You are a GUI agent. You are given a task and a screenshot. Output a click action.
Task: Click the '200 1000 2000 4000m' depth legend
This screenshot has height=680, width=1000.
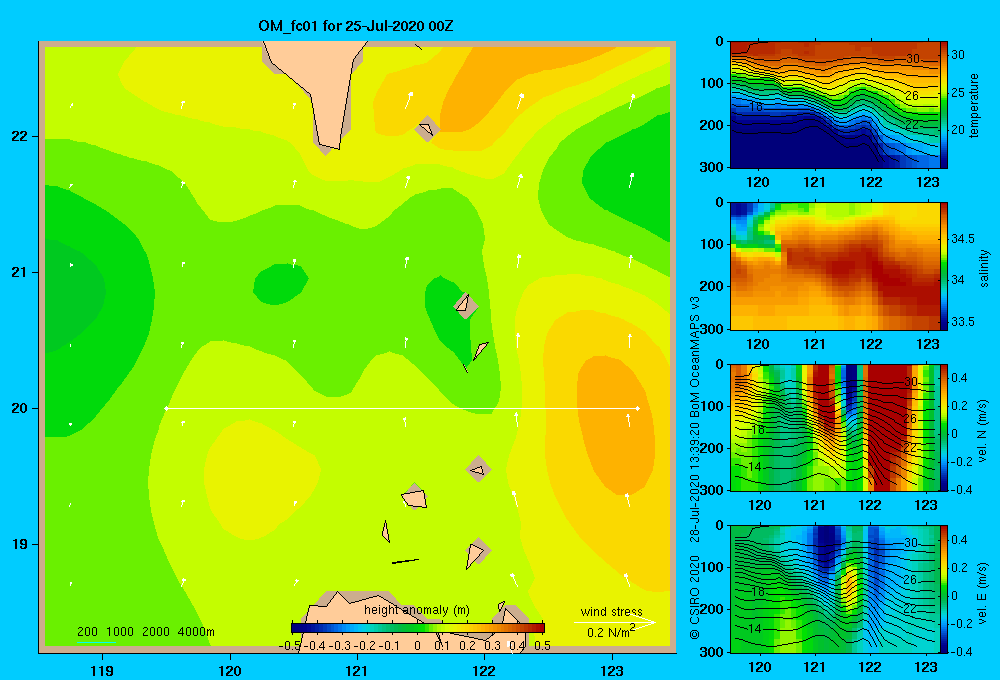pyautogui.click(x=145, y=632)
